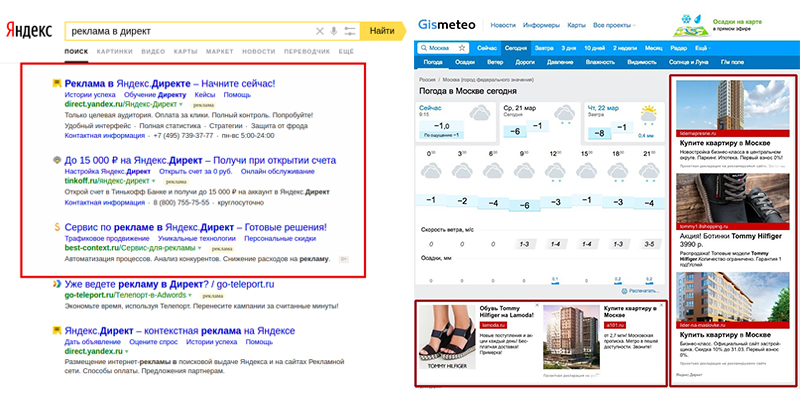
Task: Switch to Yandex ПЕРЕВОДЧИК tab
Action: pos(307,52)
